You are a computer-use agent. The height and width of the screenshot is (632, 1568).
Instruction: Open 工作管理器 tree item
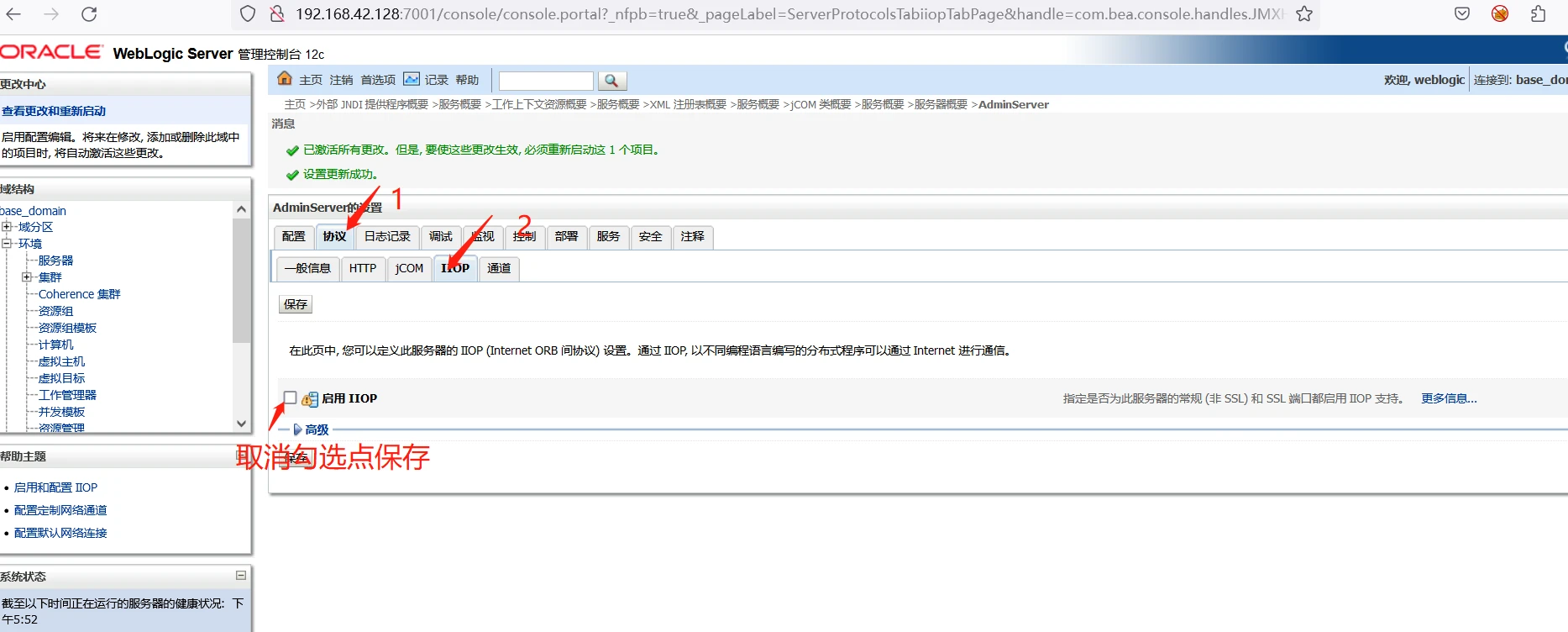[x=67, y=395]
